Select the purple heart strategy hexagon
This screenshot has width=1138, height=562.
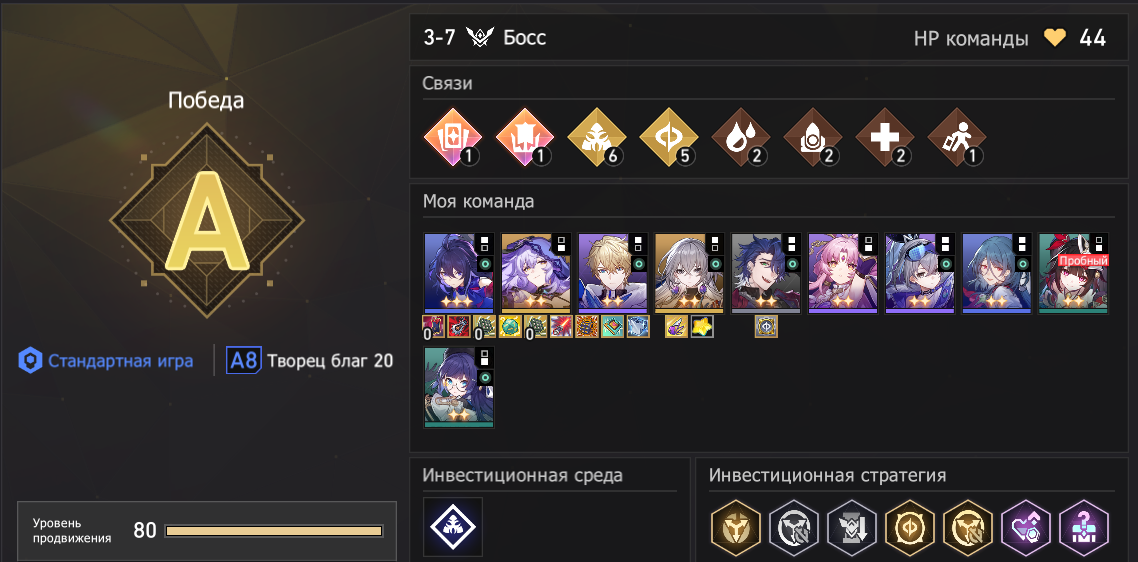click(x=1026, y=526)
